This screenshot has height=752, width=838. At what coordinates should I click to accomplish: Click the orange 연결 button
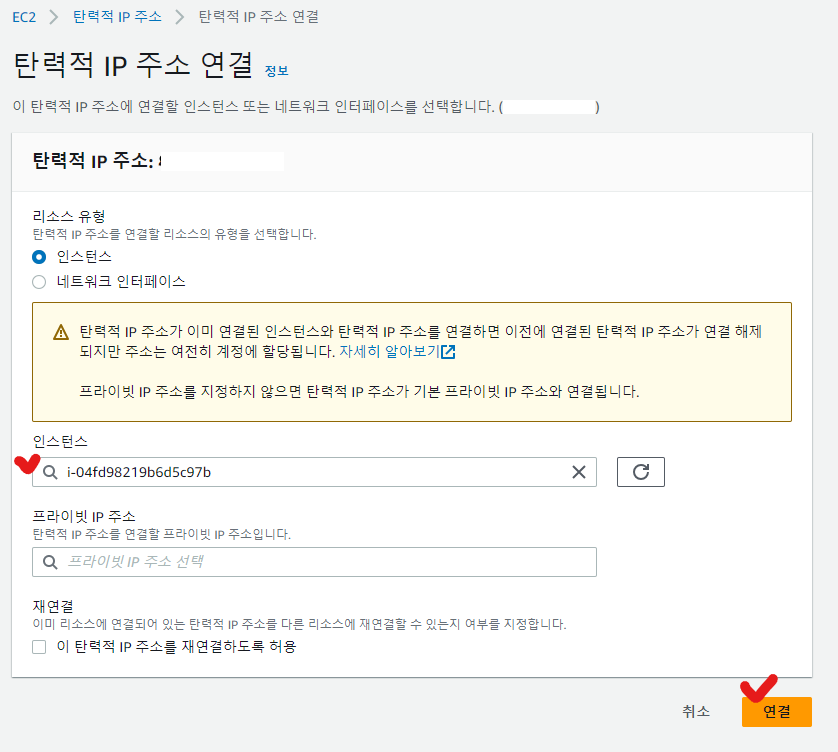[776, 711]
